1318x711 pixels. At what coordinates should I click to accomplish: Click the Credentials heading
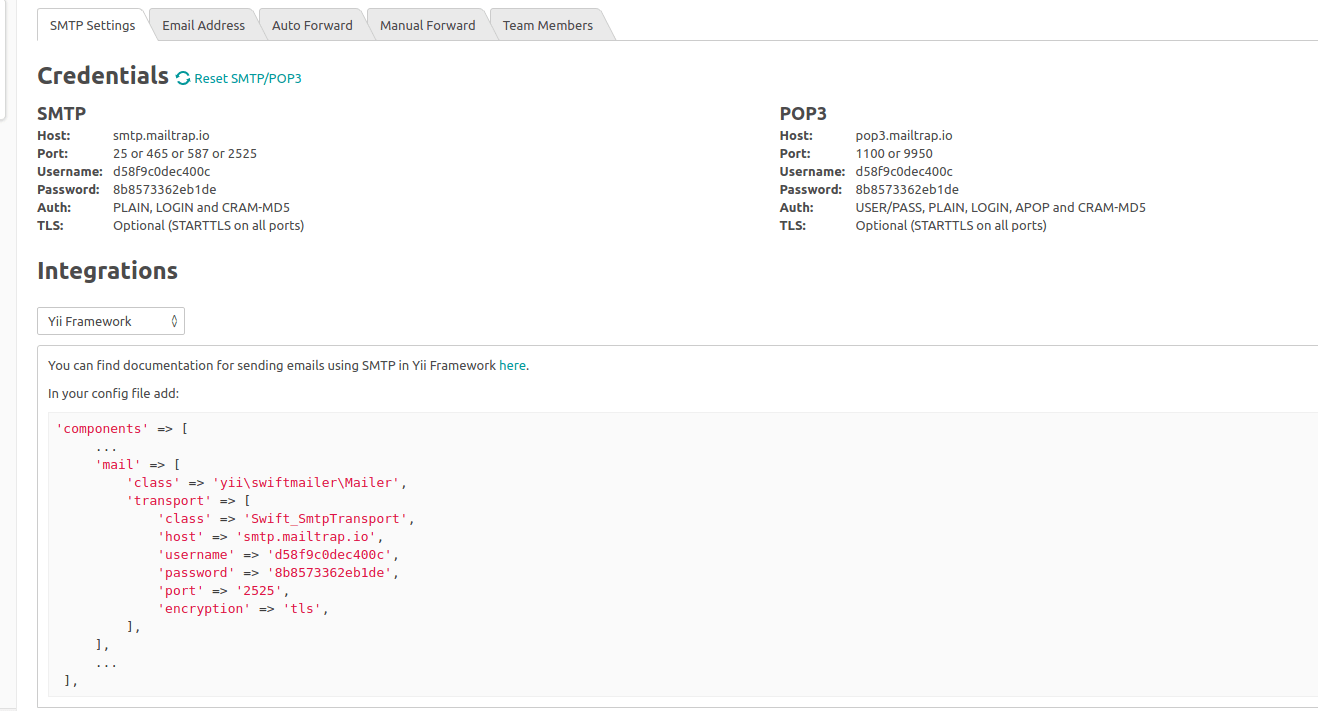(x=103, y=75)
